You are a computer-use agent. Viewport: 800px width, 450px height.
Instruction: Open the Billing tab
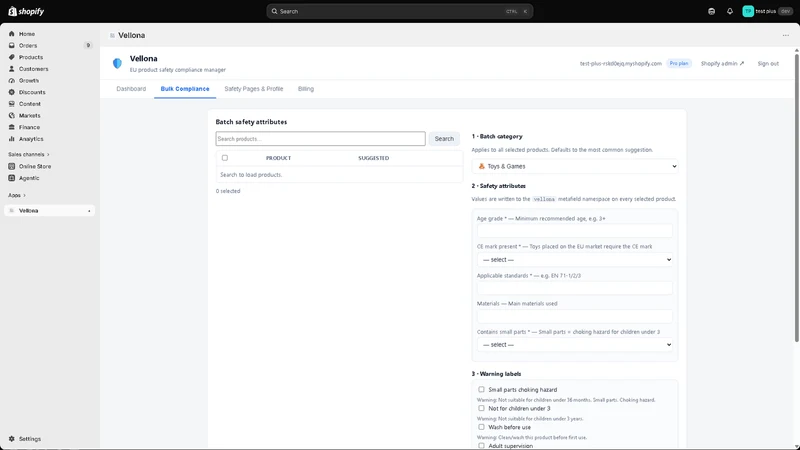pyautogui.click(x=306, y=89)
